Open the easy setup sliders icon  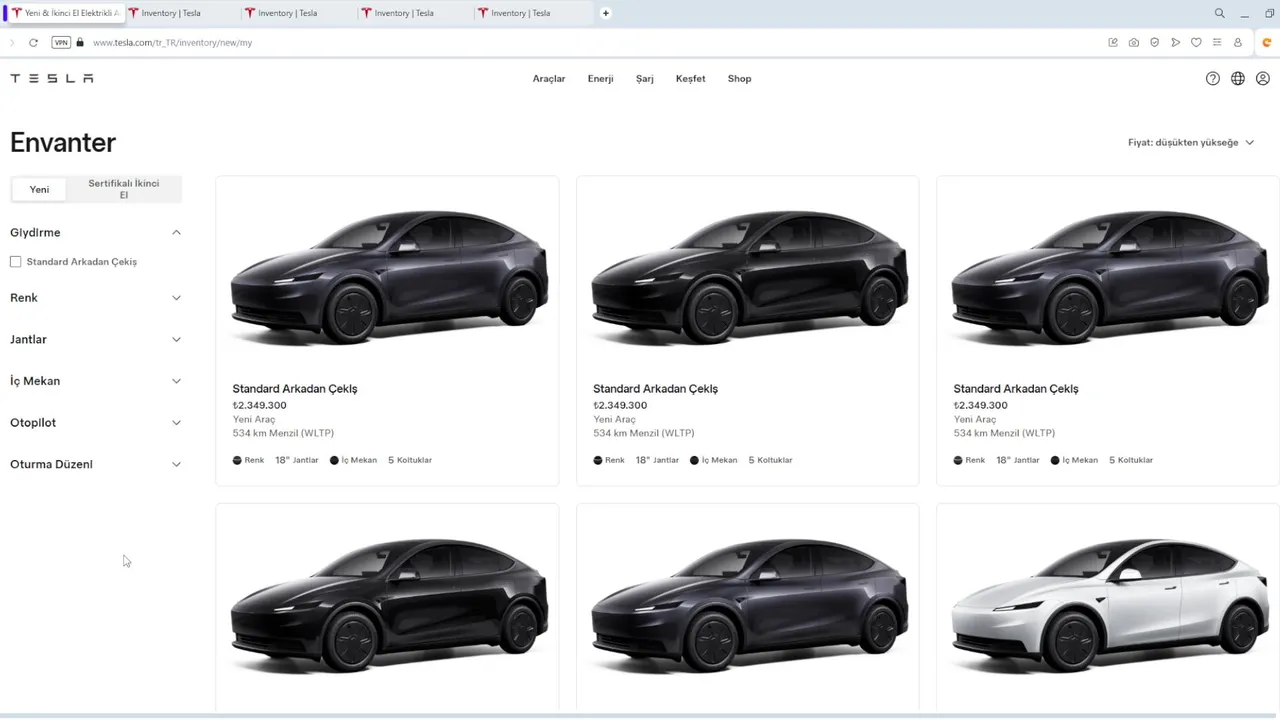[x=1217, y=42]
